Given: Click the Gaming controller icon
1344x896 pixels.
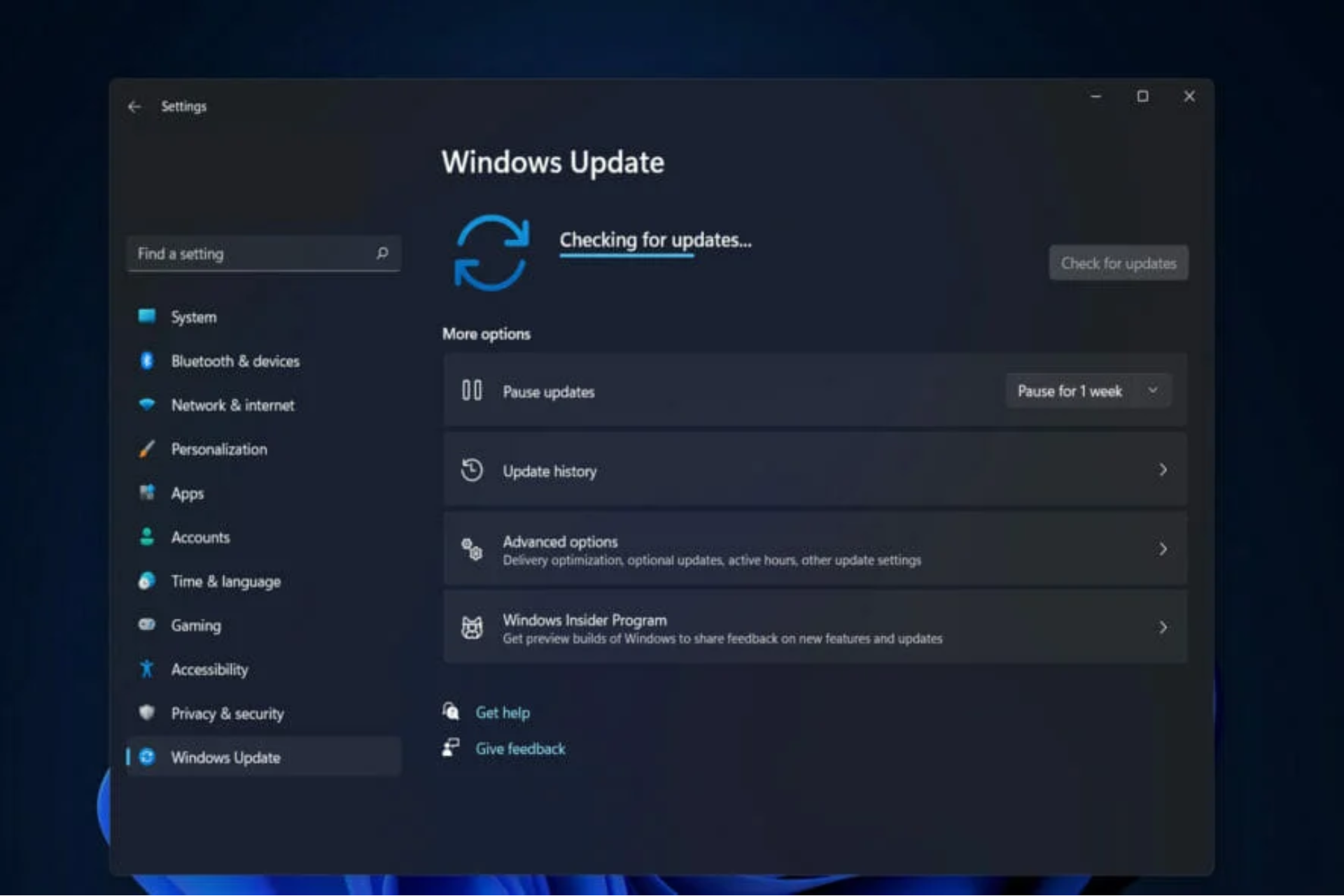Looking at the screenshot, I should [147, 624].
